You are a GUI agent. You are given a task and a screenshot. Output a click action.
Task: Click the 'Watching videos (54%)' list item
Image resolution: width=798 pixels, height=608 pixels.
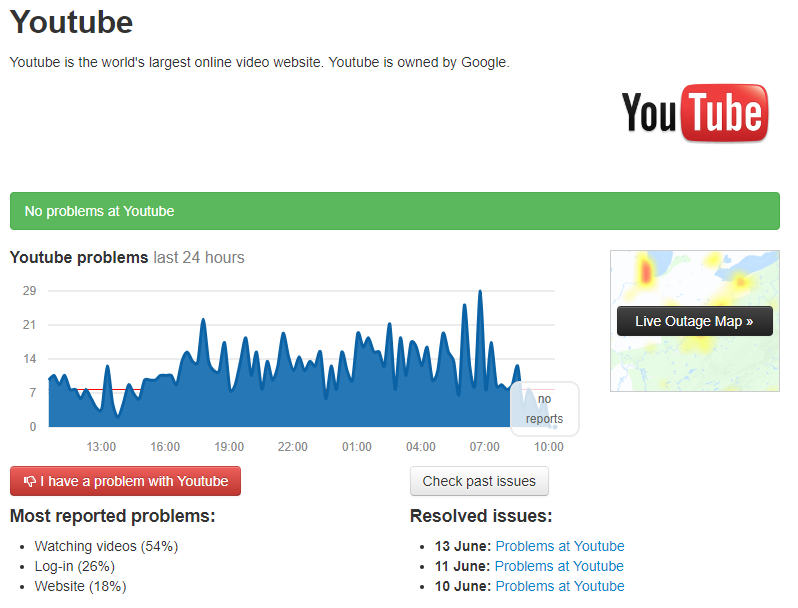coord(106,546)
